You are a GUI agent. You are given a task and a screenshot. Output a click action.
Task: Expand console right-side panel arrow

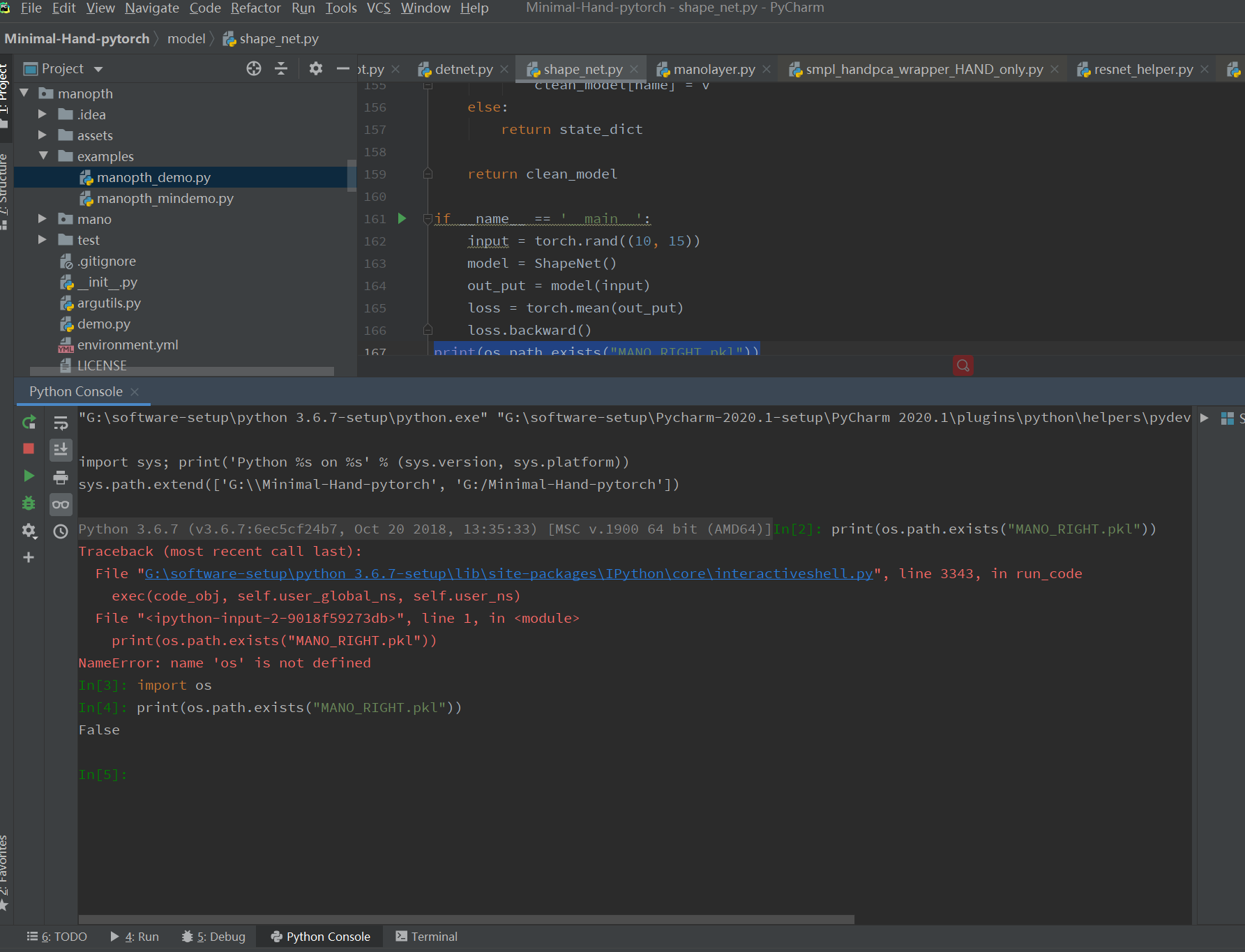point(1204,418)
